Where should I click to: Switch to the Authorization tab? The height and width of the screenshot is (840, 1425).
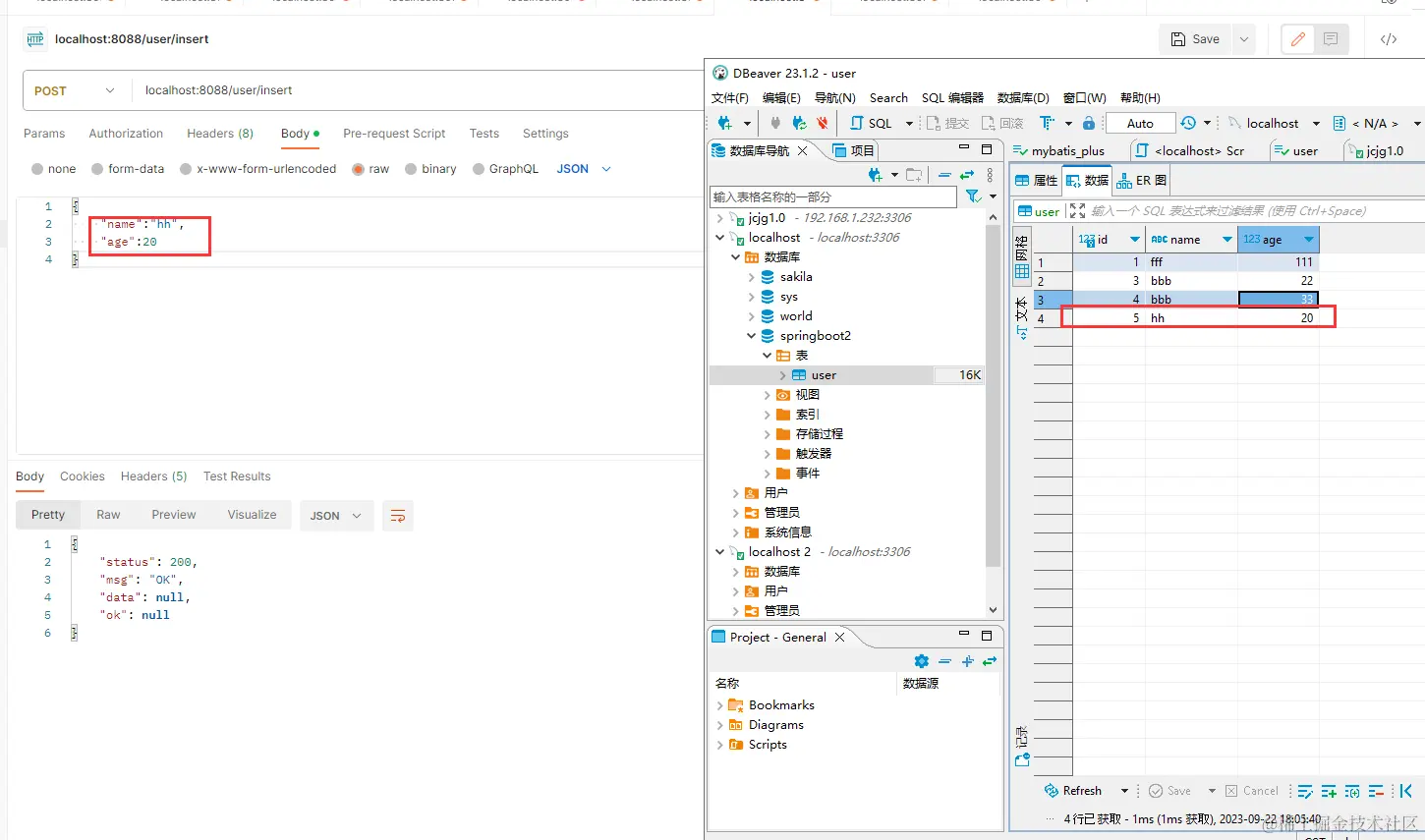(x=126, y=134)
